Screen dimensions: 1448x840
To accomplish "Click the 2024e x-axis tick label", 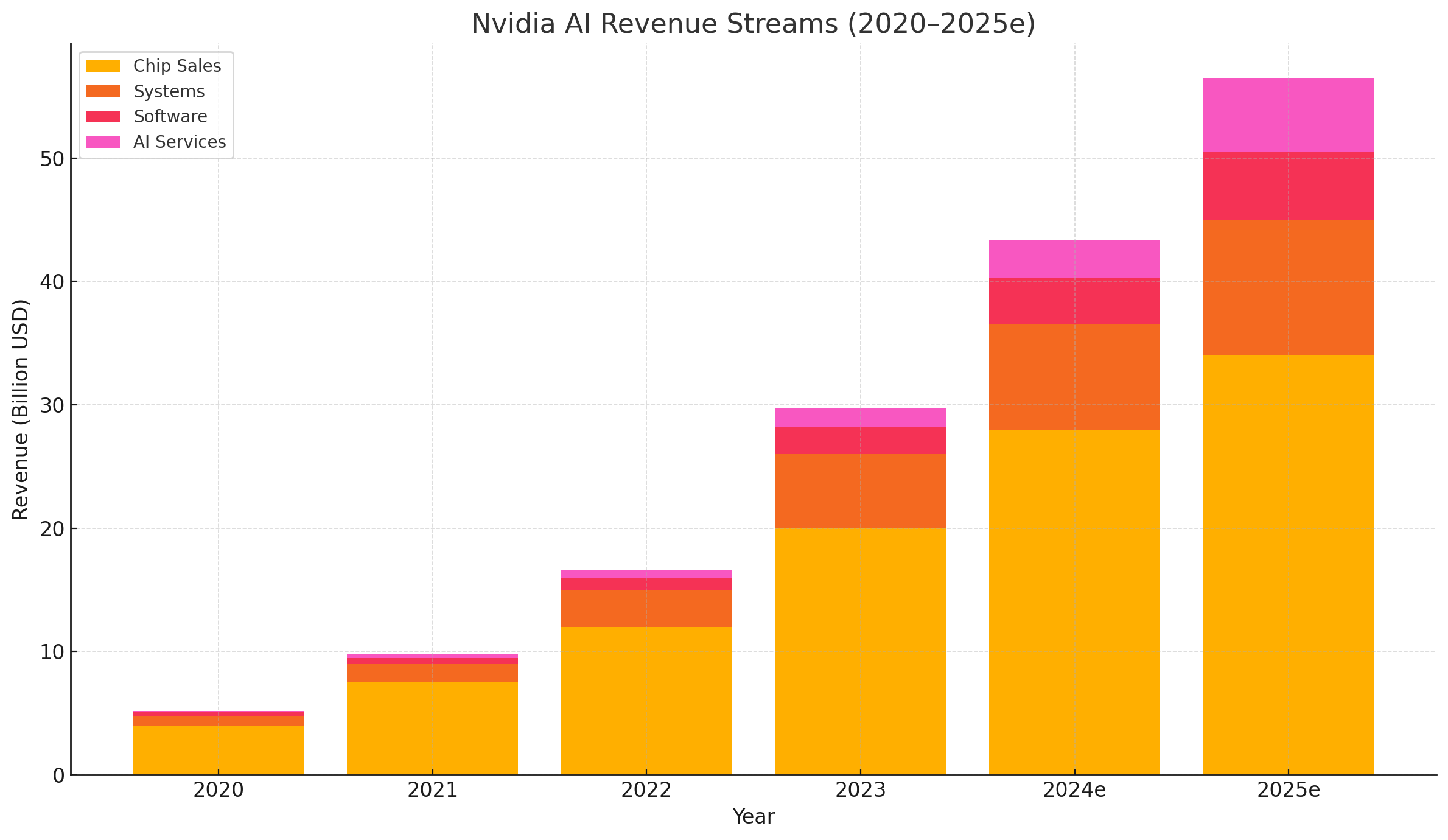I will click(1074, 790).
